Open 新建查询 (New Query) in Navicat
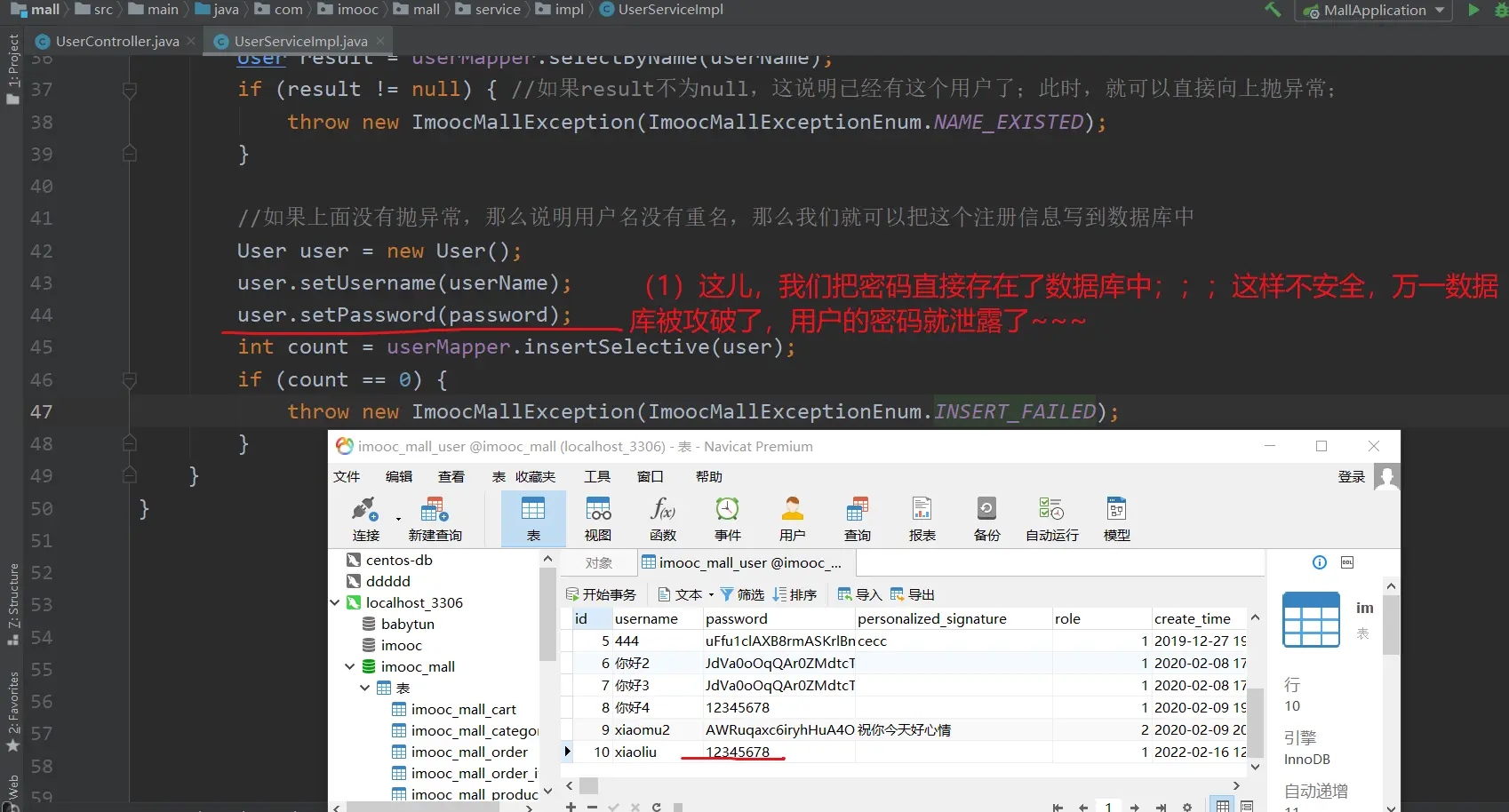 pos(435,519)
